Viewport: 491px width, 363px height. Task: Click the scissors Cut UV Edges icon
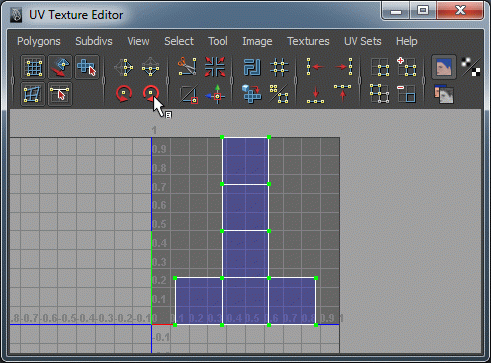click(x=187, y=66)
